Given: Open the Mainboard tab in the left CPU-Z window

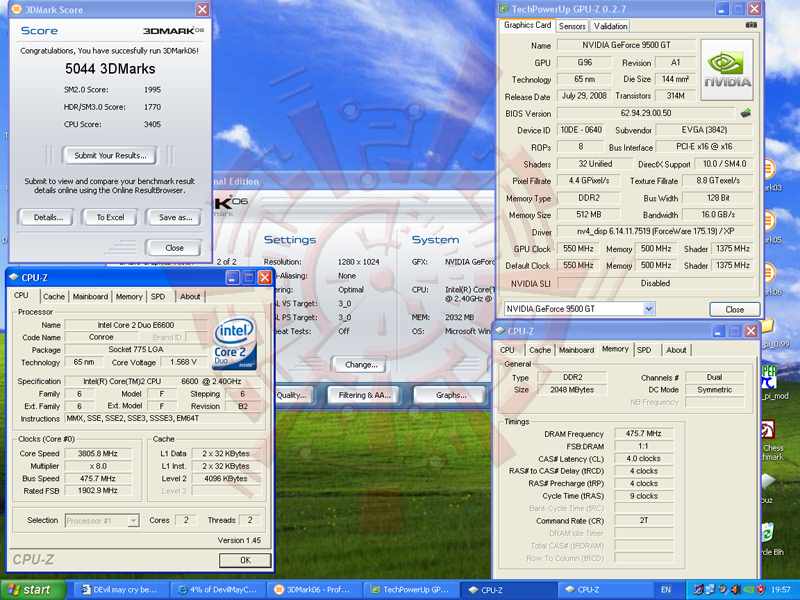Looking at the screenshot, I should (90, 296).
